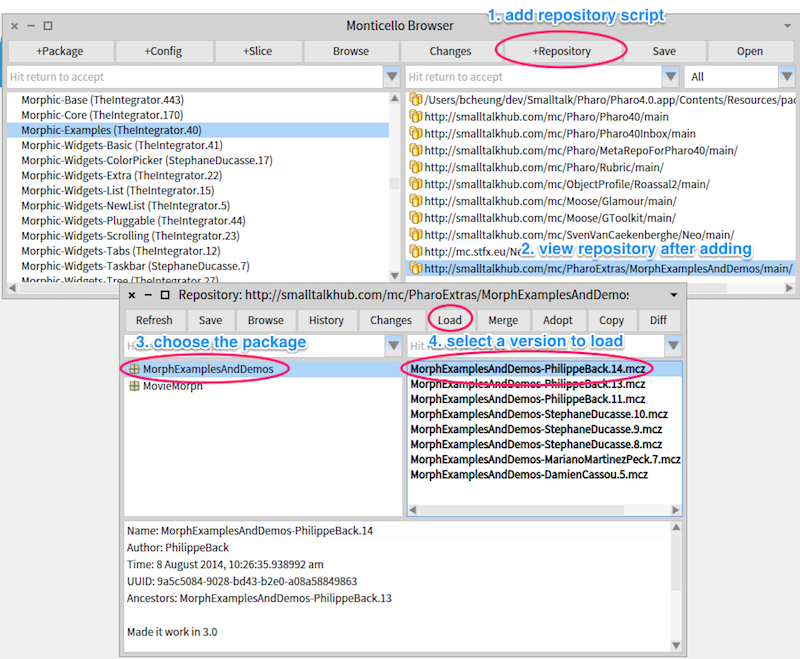Screen dimensions: 800x659
Task: Add a repository with the +Repository button
Action: [562, 51]
